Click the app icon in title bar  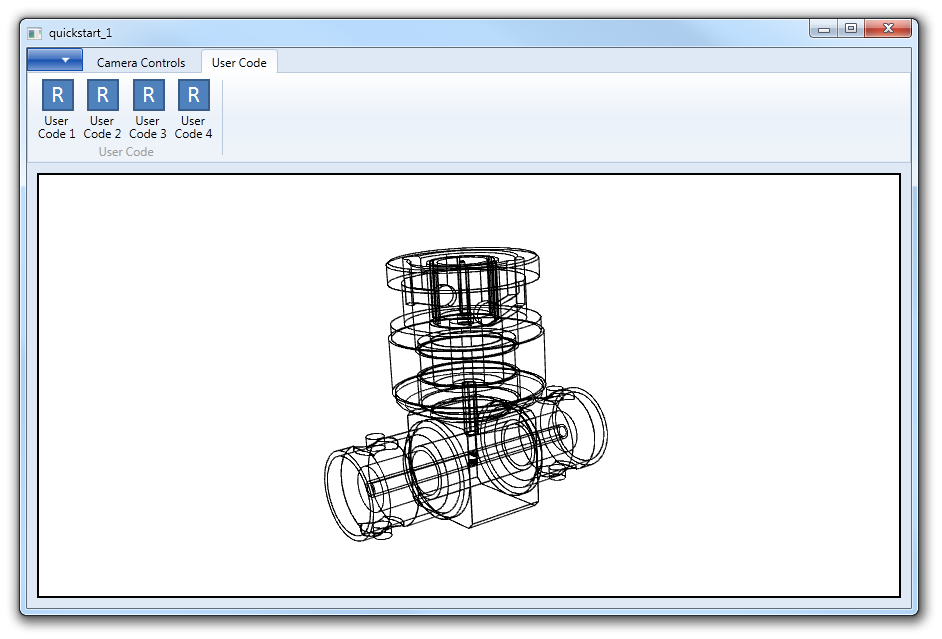click(35, 33)
